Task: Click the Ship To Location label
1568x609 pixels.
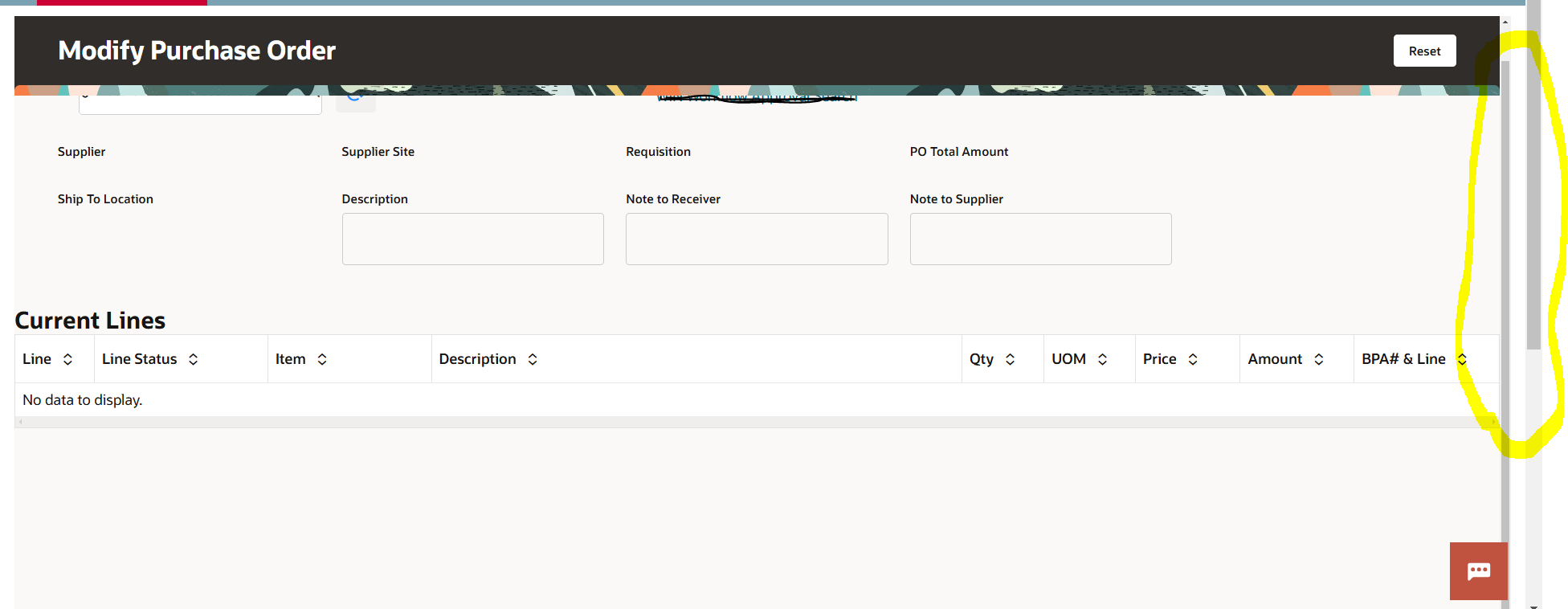Action: [105, 199]
